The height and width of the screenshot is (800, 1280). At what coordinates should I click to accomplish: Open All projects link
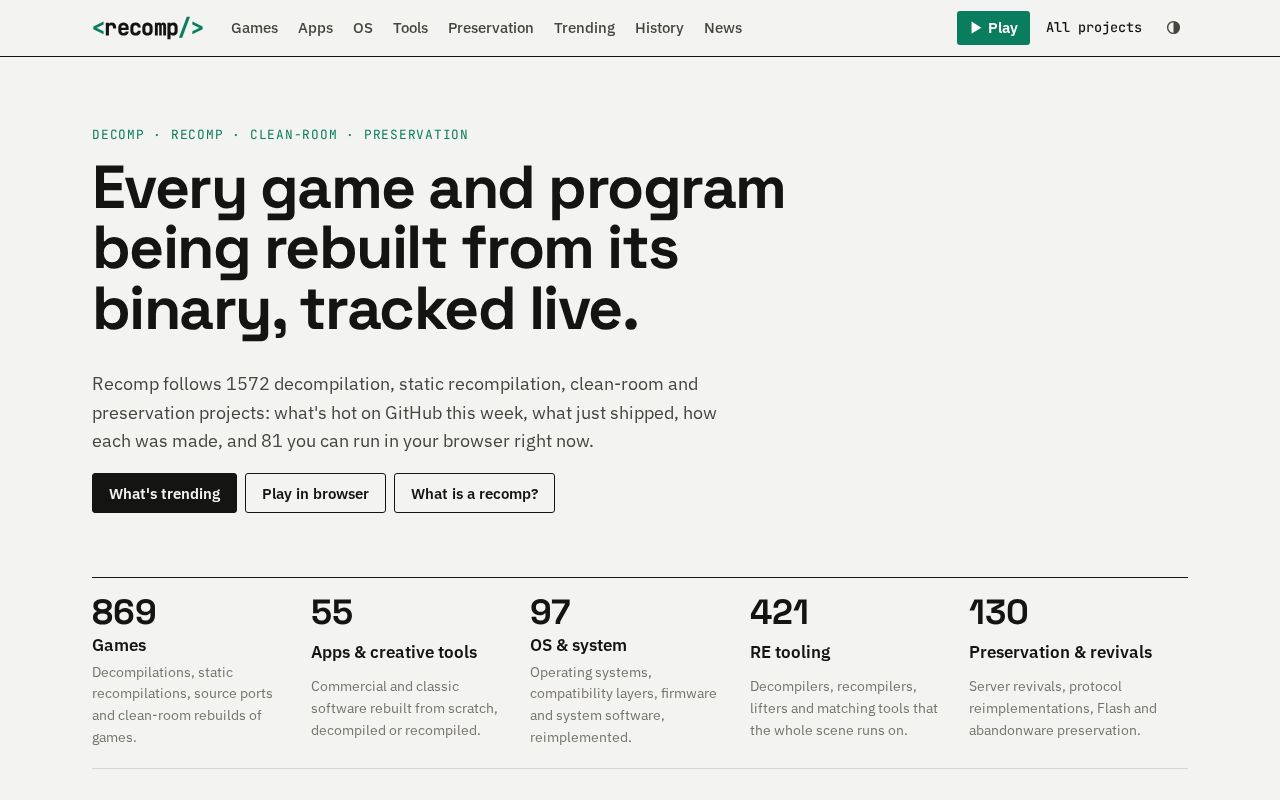click(1094, 28)
